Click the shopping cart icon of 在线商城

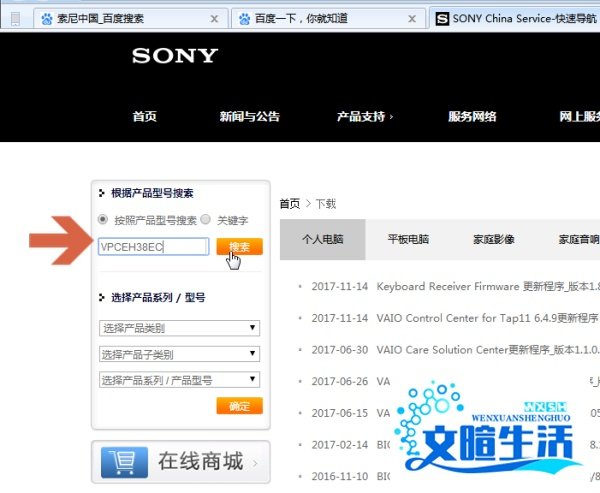click(124, 462)
